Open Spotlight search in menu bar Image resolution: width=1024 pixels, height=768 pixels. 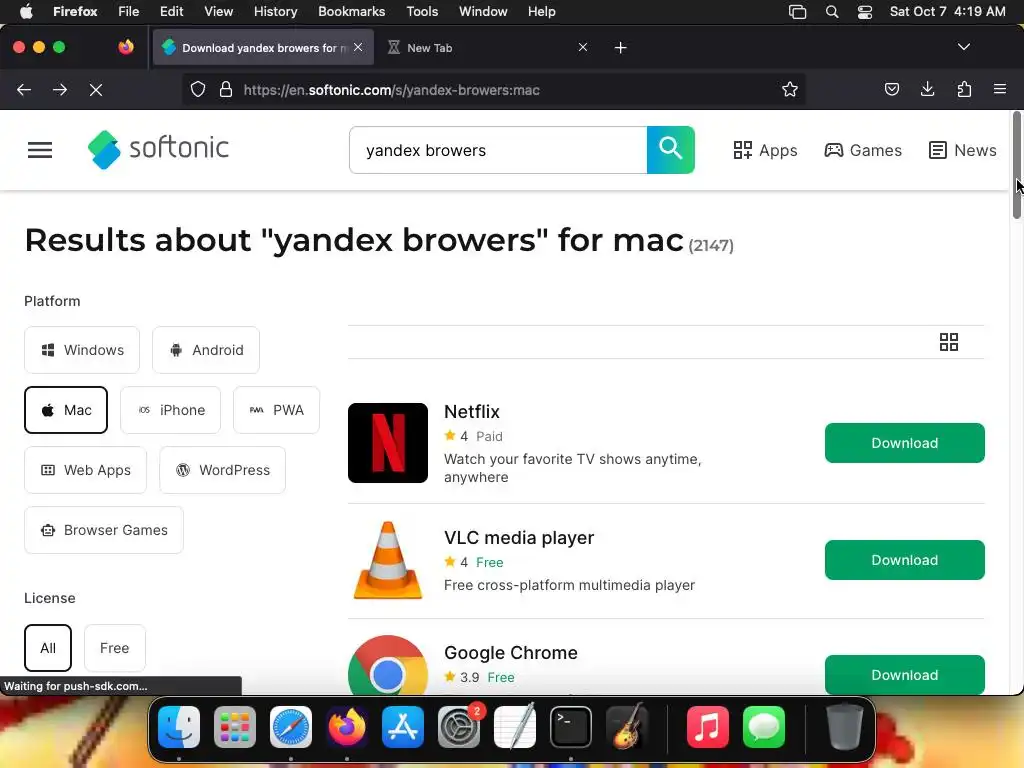tap(831, 11)
